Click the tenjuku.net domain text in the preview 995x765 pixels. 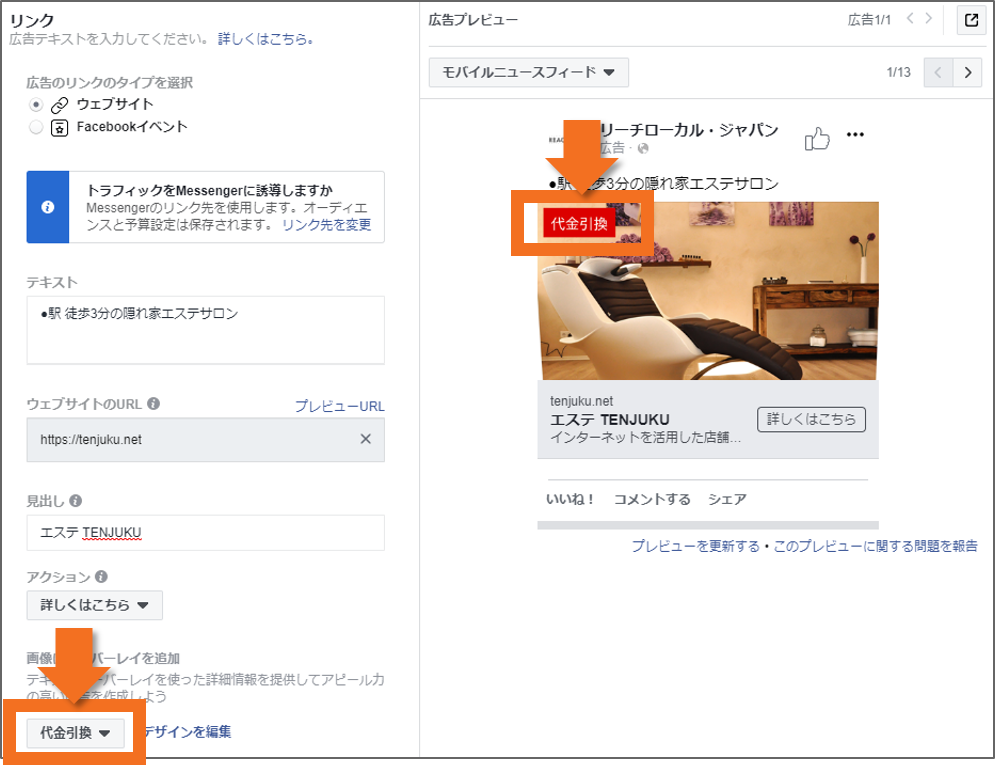(581, 401)
